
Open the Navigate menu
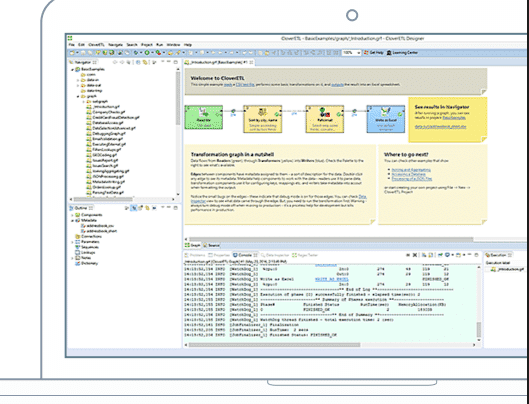pos(115,45)
